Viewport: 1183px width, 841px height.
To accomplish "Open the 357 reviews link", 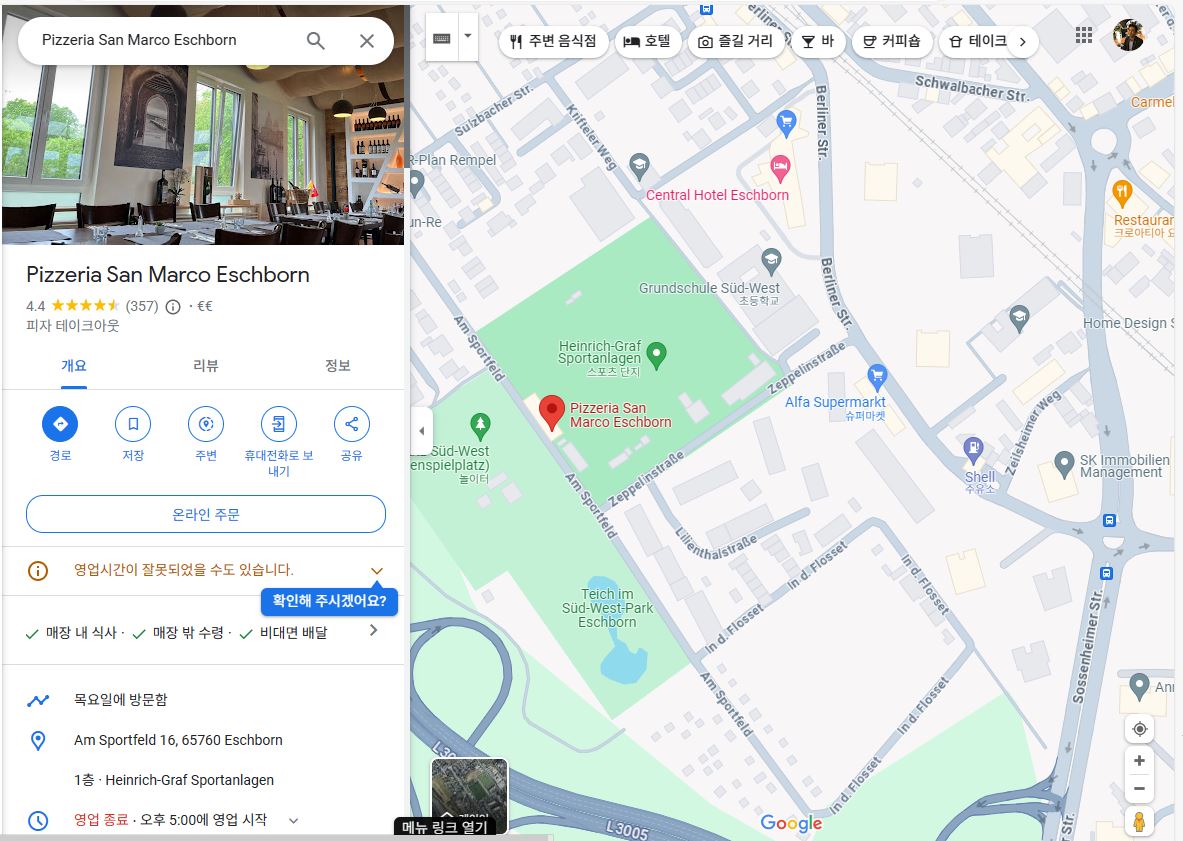I will 142,306.
